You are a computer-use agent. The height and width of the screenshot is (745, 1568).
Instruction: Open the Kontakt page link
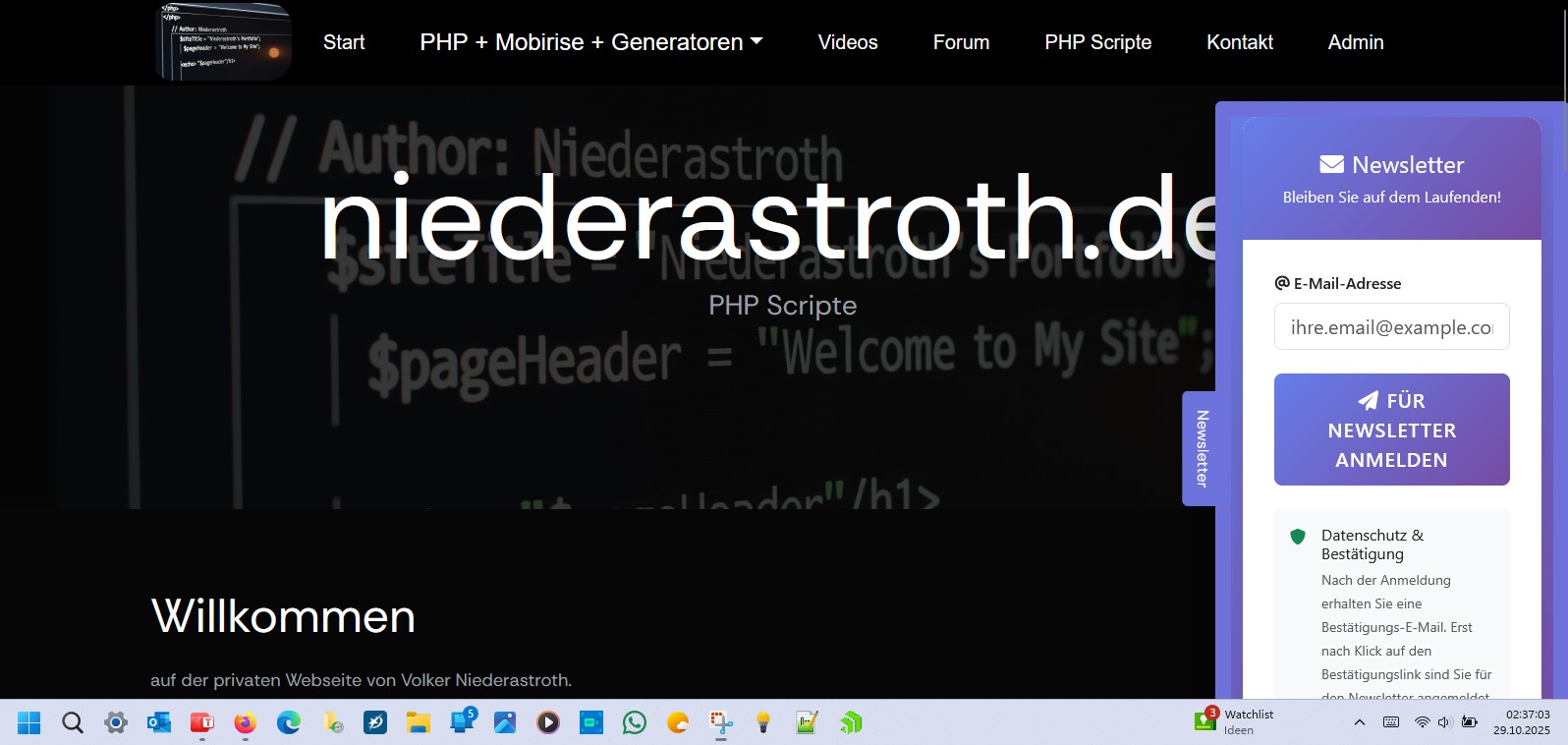click(x=1239, y=42)
